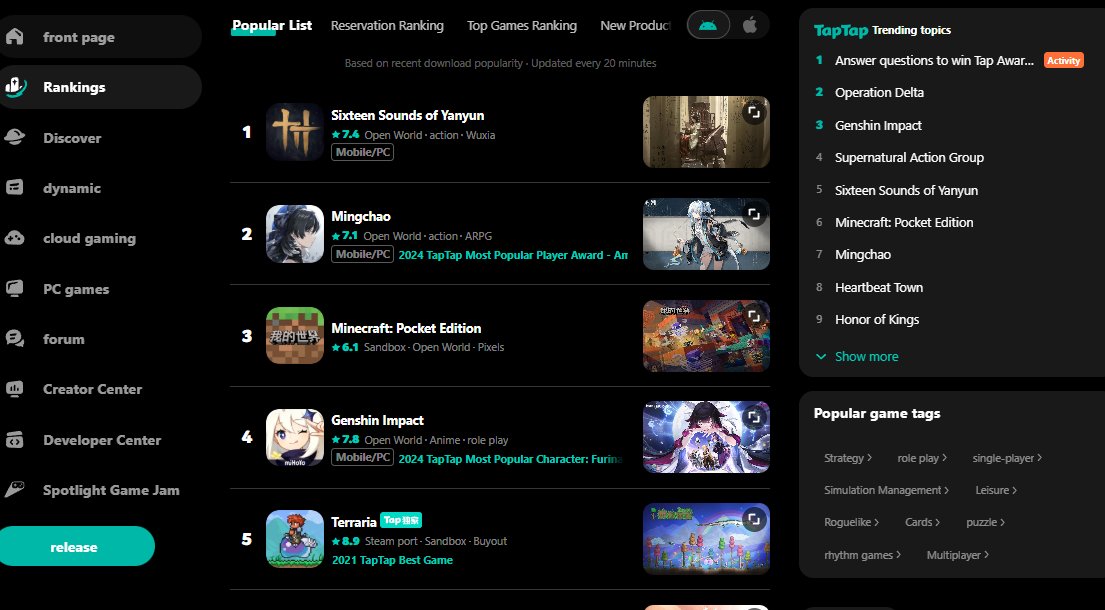Click the Discover planet icon
Viewport: 1105px width, 610px height.
[15, 137]
